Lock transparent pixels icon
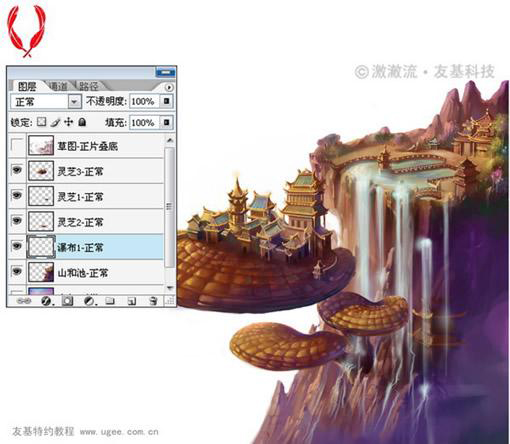Image resolution: width=510 pixels, height=444 pixels. [42, 122]
